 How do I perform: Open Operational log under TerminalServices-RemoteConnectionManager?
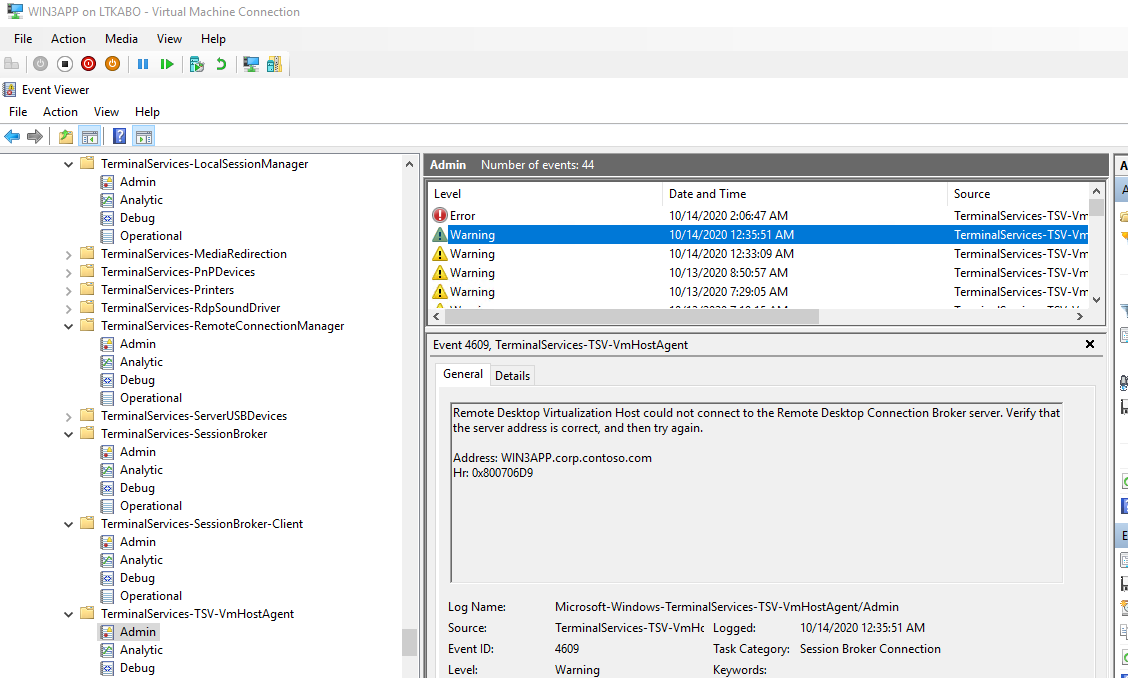pyautogui.click(x=150, y=398)
